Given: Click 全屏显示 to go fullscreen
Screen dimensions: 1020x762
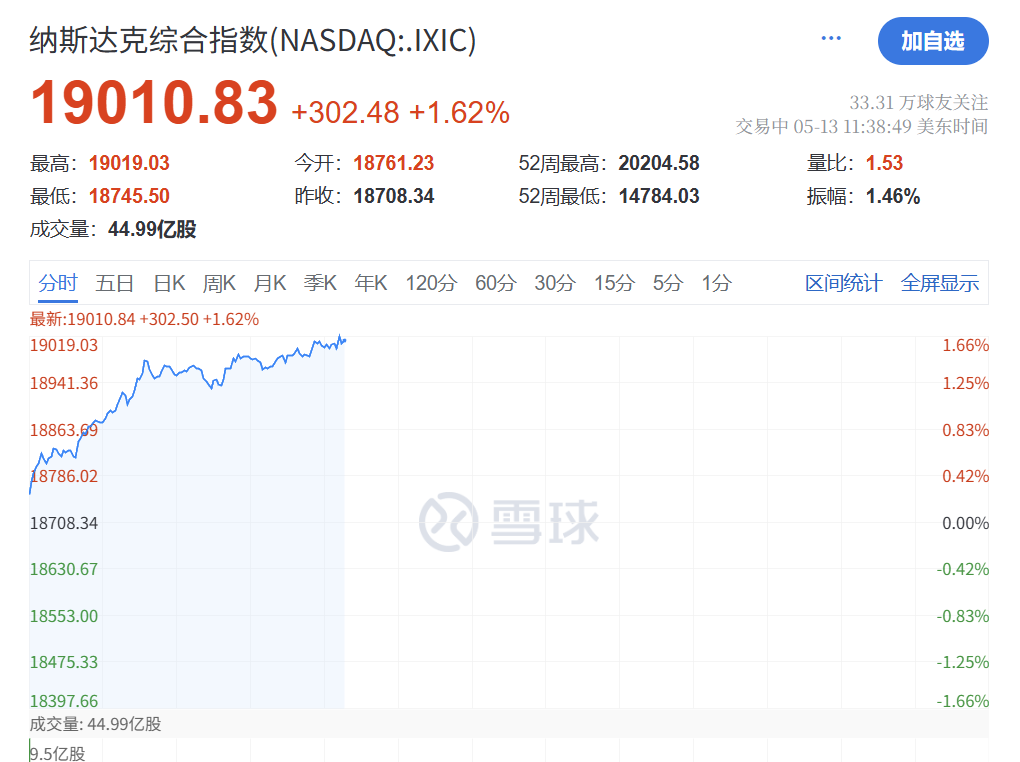Looking at the screenshot, I should click(939, 283).
